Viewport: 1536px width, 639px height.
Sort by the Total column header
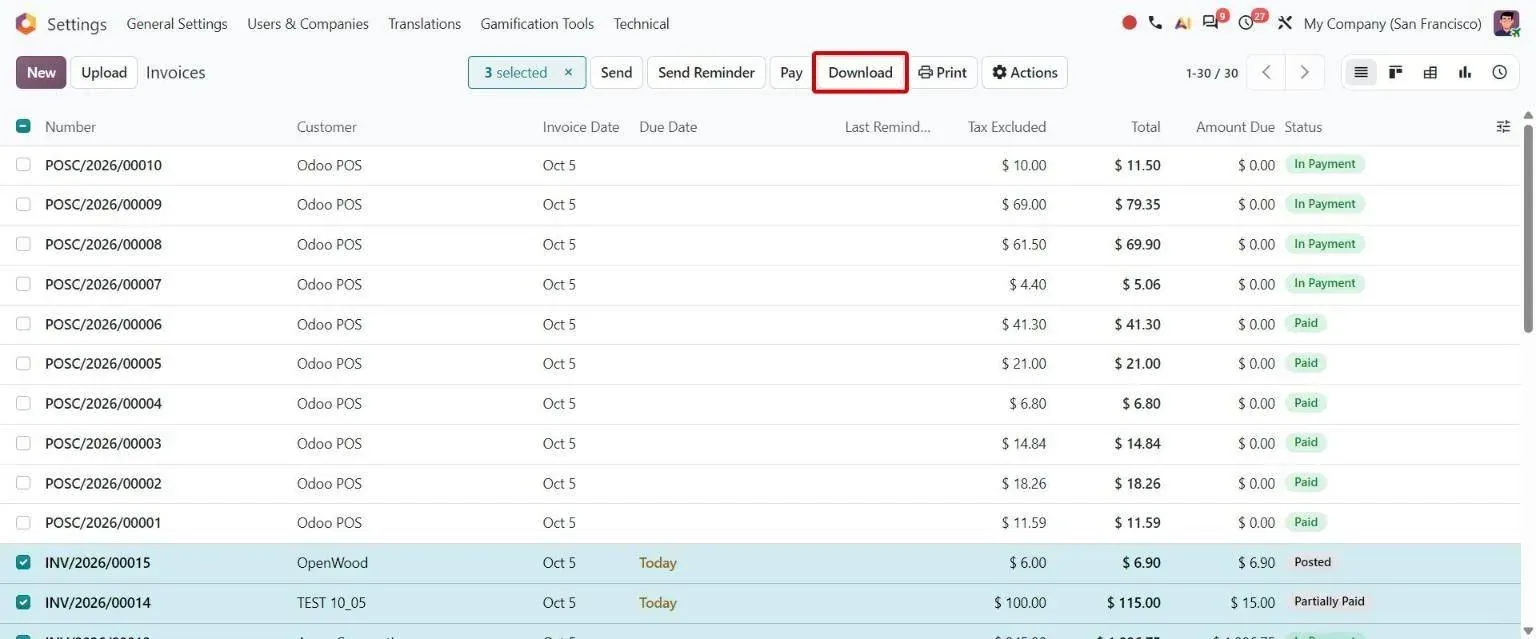coord(1146,127)
